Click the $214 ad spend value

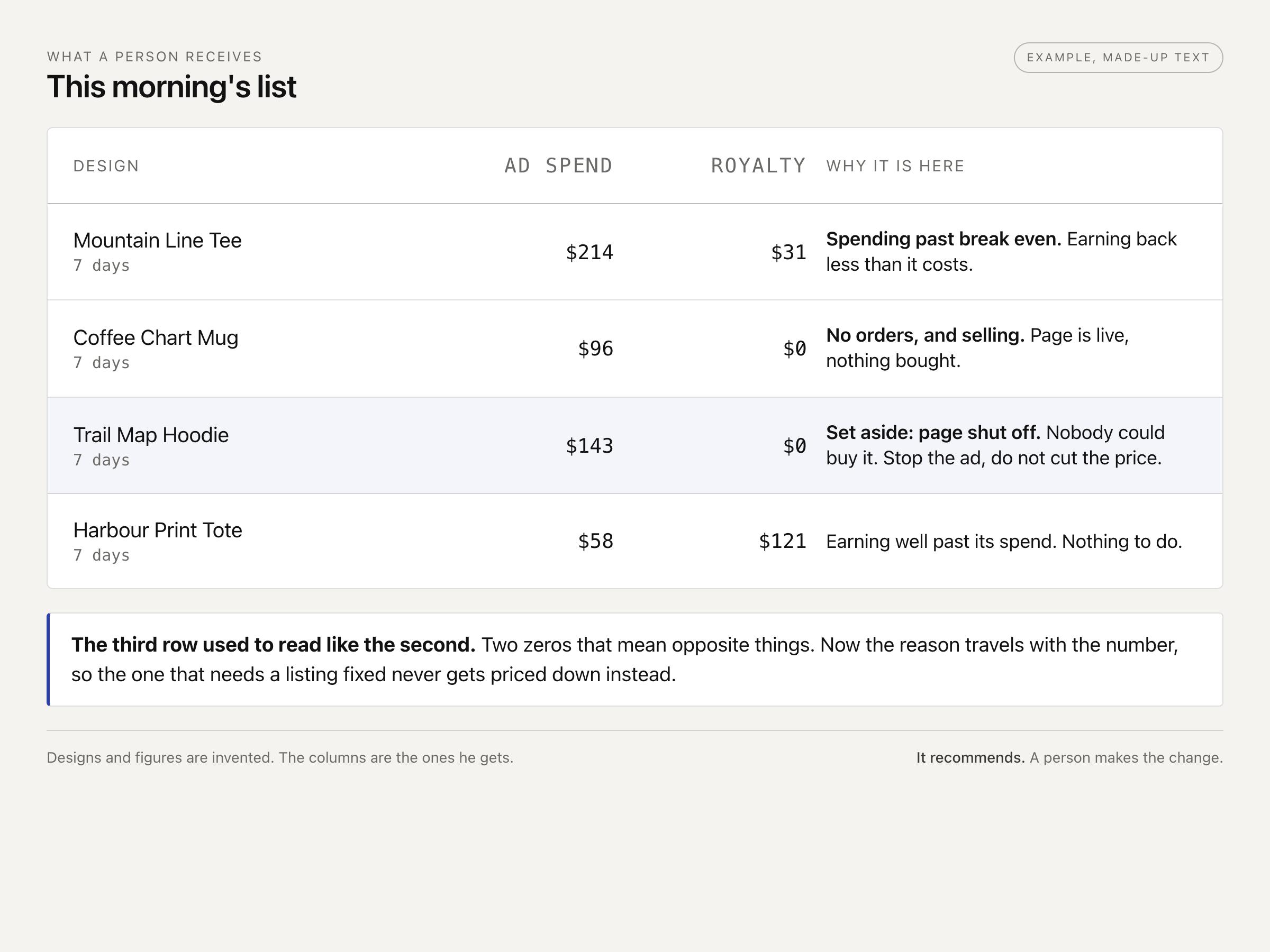click(589, 252)
